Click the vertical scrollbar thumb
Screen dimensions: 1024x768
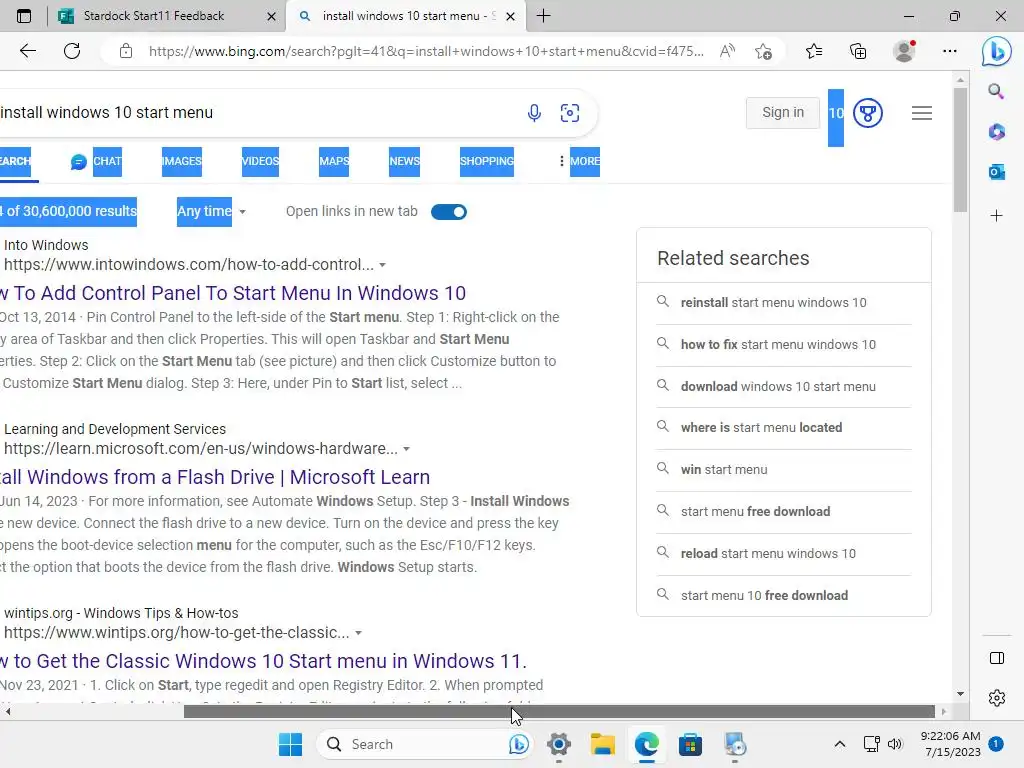960,150
